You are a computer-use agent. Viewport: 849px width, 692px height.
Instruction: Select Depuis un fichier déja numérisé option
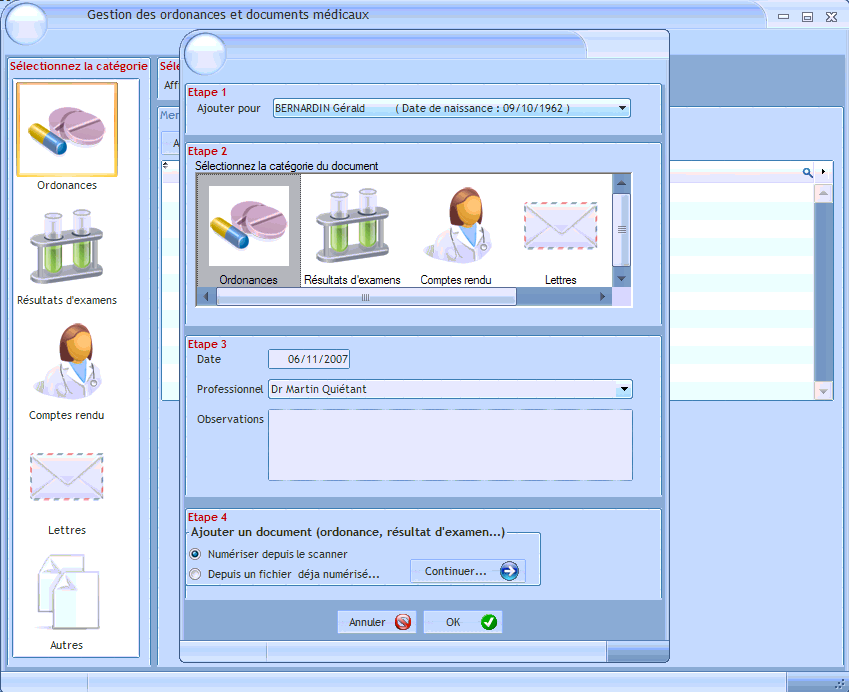point(195,574)
